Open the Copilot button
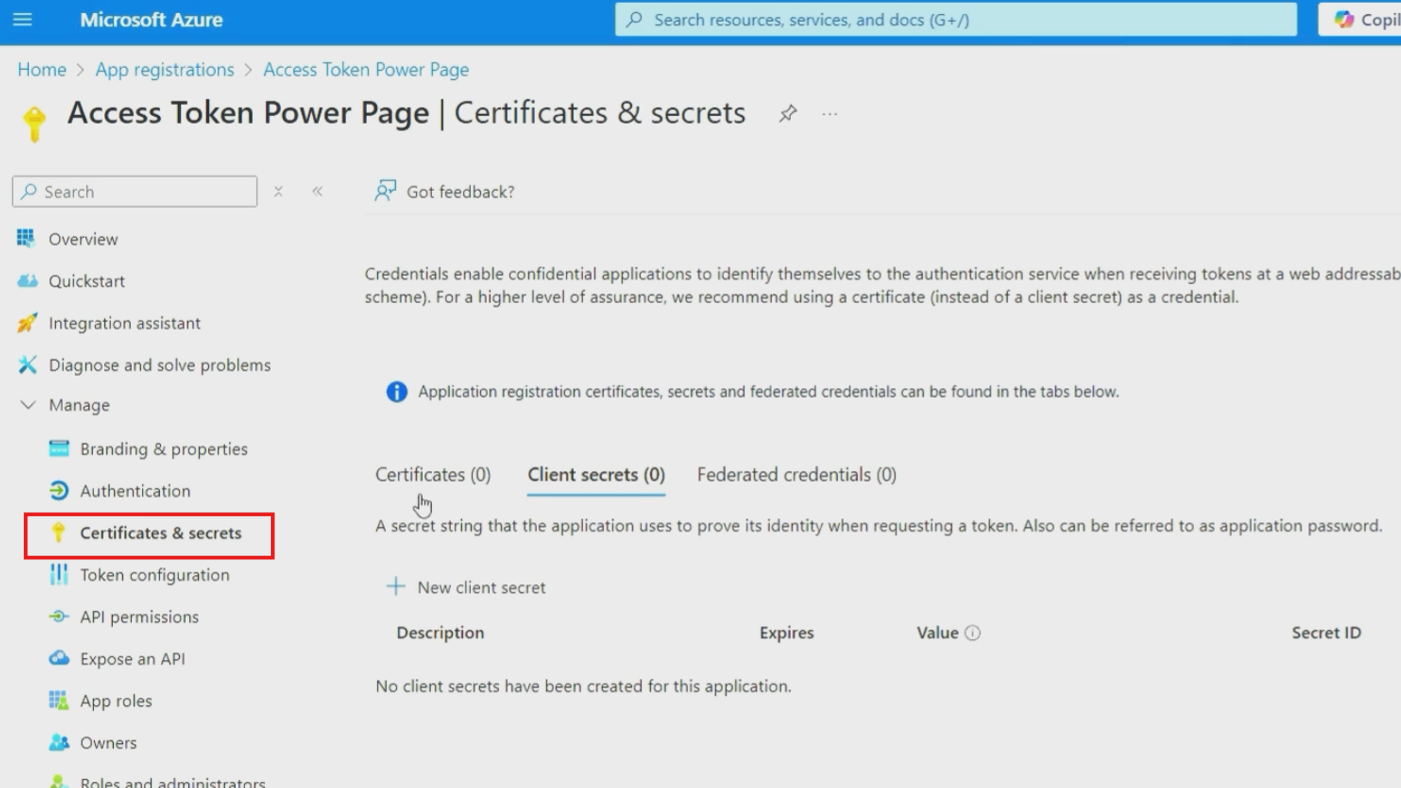 coord(1361,19)
